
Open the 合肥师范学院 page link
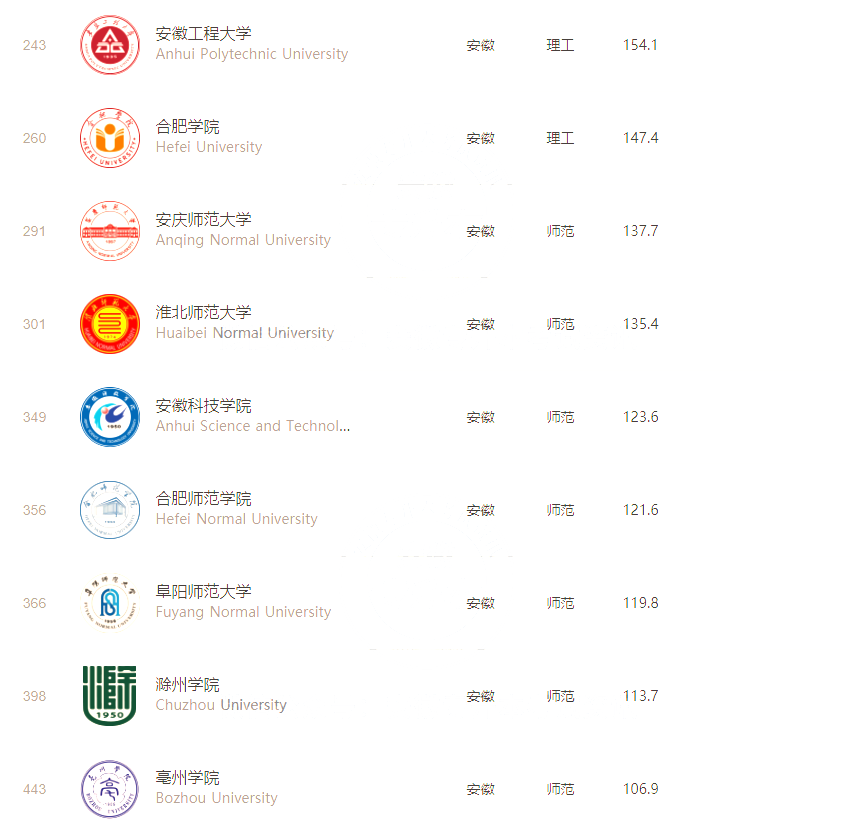tap(204, 499)
